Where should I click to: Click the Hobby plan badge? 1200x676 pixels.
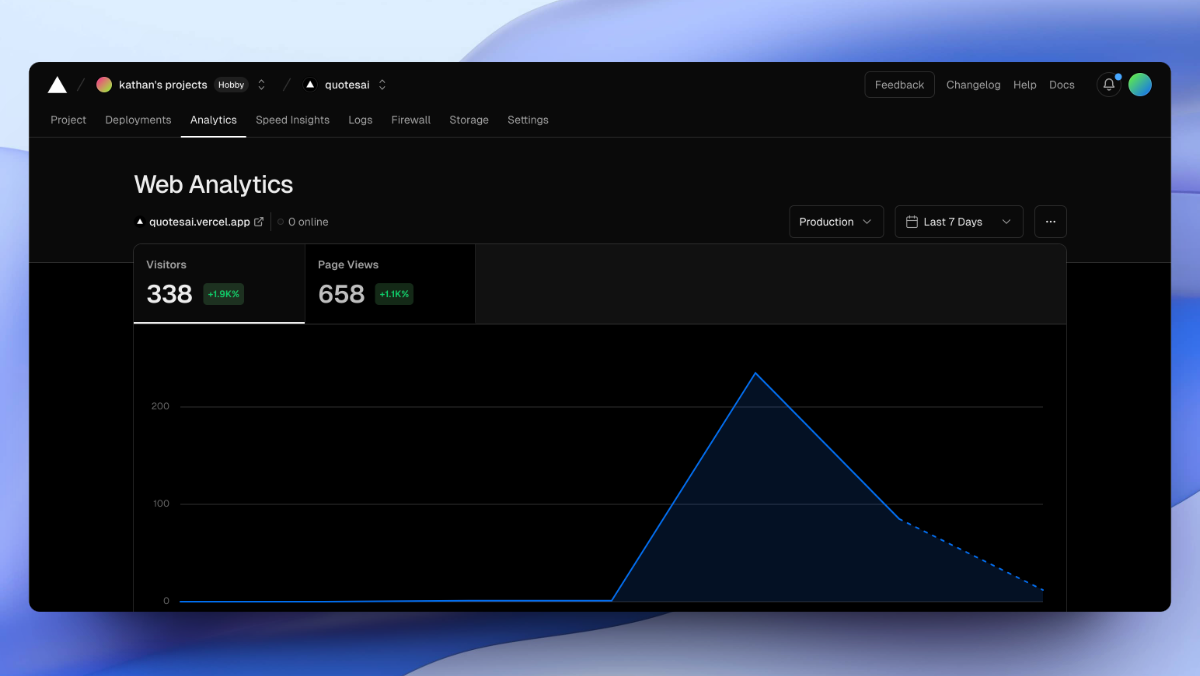231,84
